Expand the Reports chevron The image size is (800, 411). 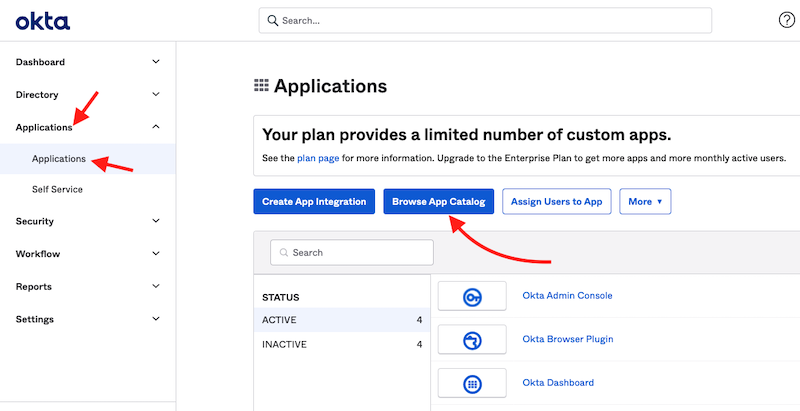coord(156,286)
